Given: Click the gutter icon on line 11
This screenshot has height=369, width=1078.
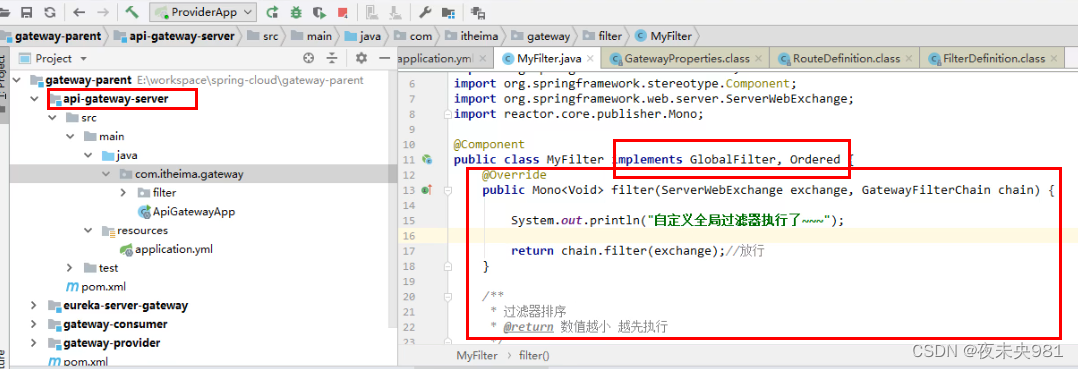Looking at the screenshot, I should coord(427,159).
